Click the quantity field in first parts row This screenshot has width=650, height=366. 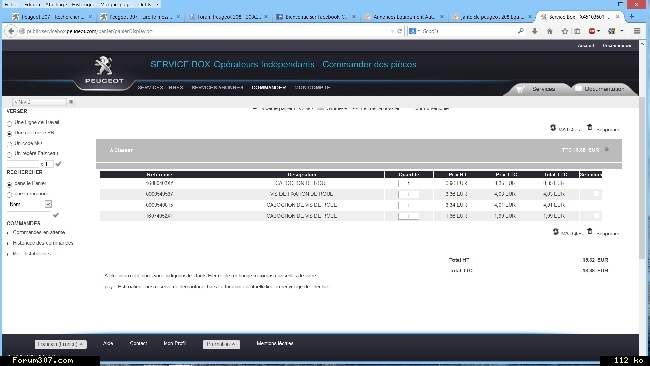pyautogui.click(x=408, y=183)
